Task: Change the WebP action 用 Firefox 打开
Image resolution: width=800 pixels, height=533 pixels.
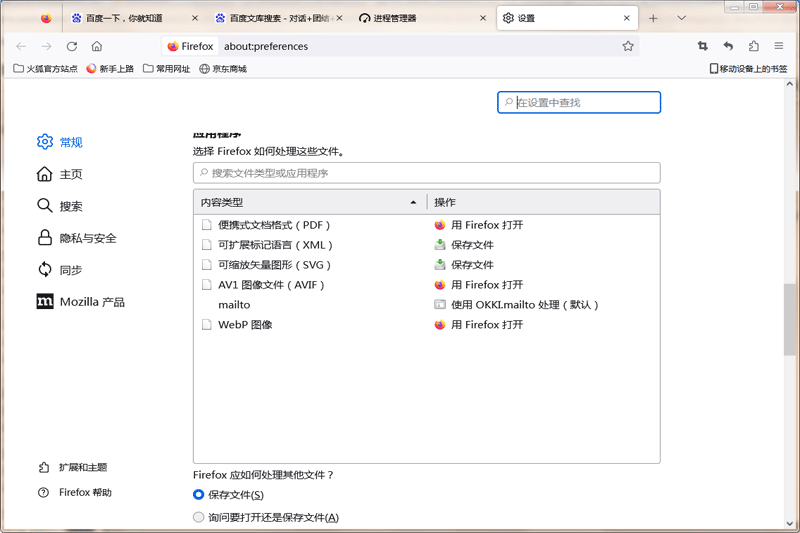Action: [479, 324]
